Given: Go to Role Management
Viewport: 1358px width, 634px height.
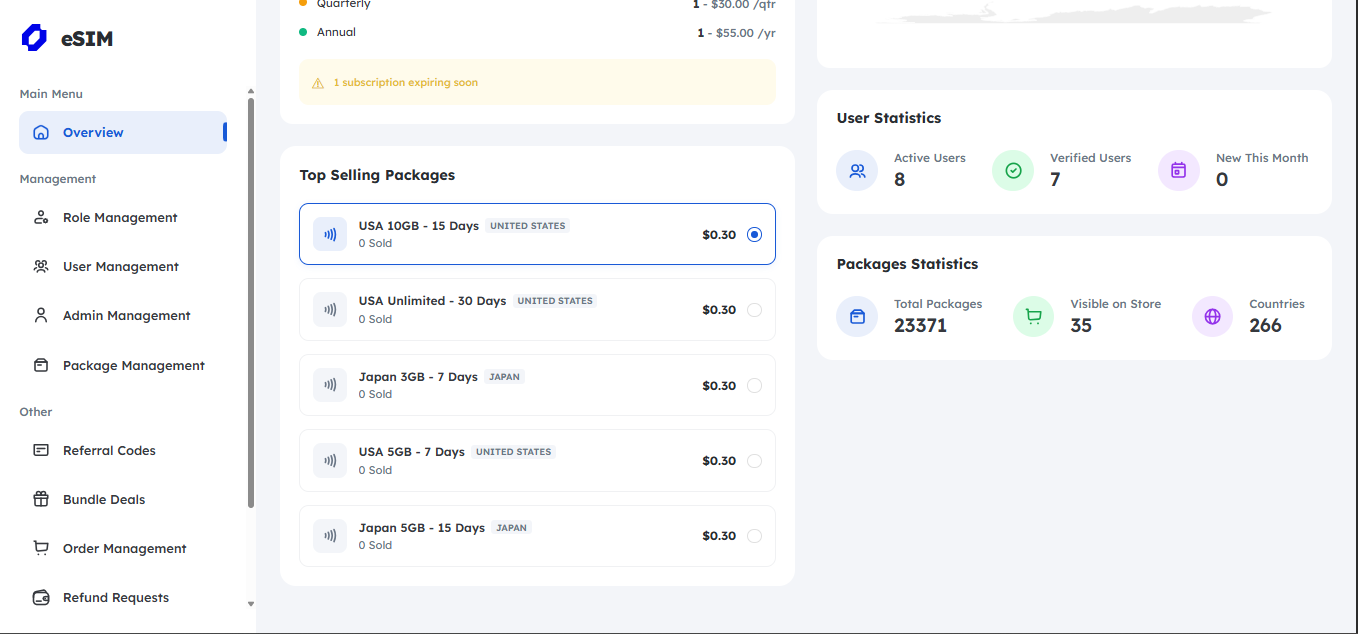Looking at the screenshot, I should point(120,218).
